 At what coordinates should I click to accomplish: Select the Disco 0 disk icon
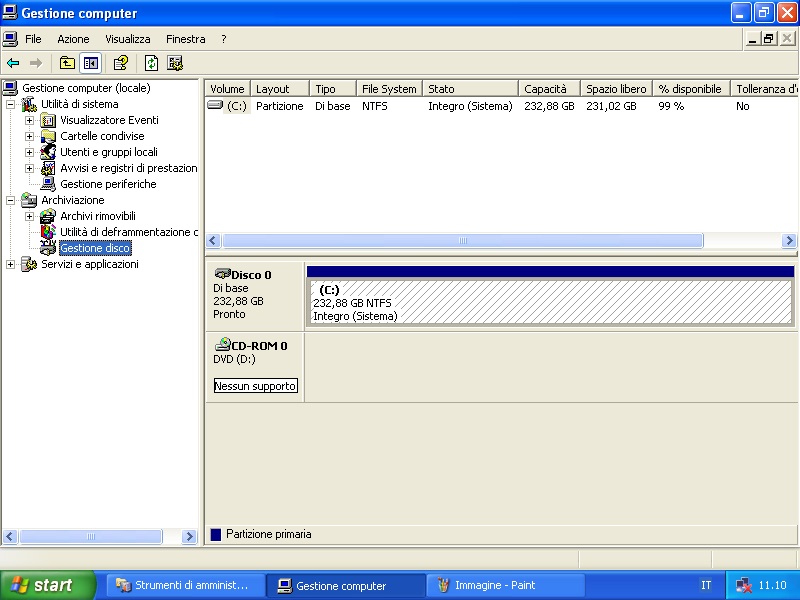[x=222, y=274]
